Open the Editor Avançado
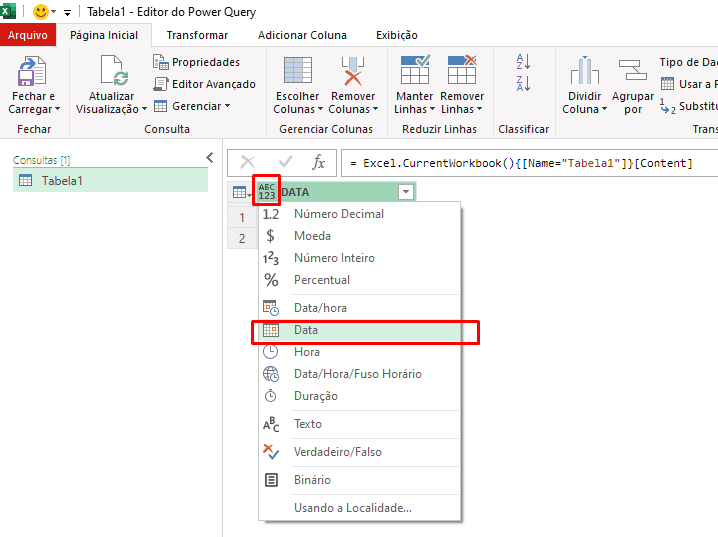This screenshot has height=537, width=718. (x=204, y=84)
